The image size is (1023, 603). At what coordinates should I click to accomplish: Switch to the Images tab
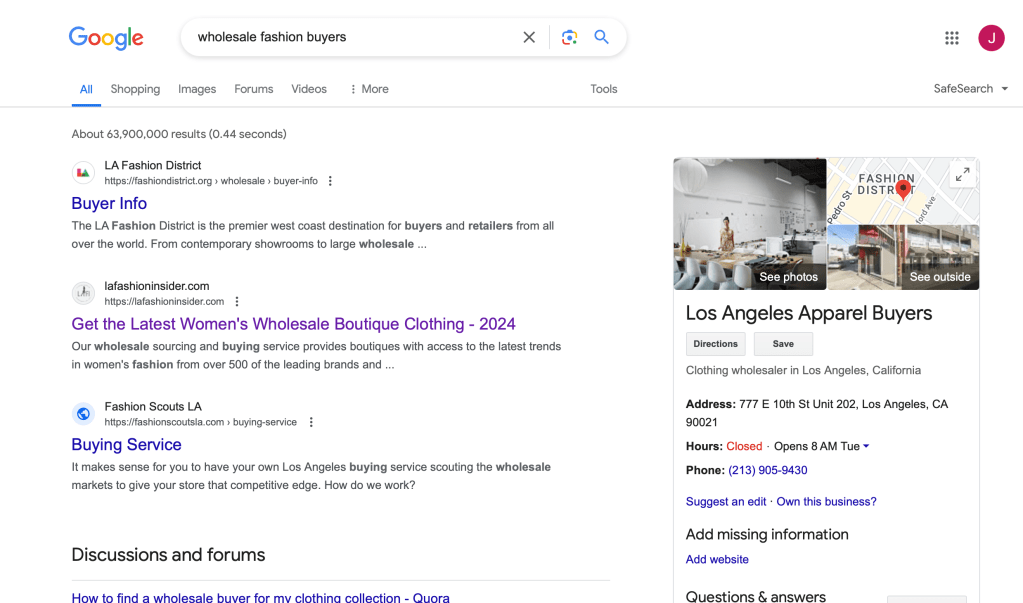[x=197, y=89]
